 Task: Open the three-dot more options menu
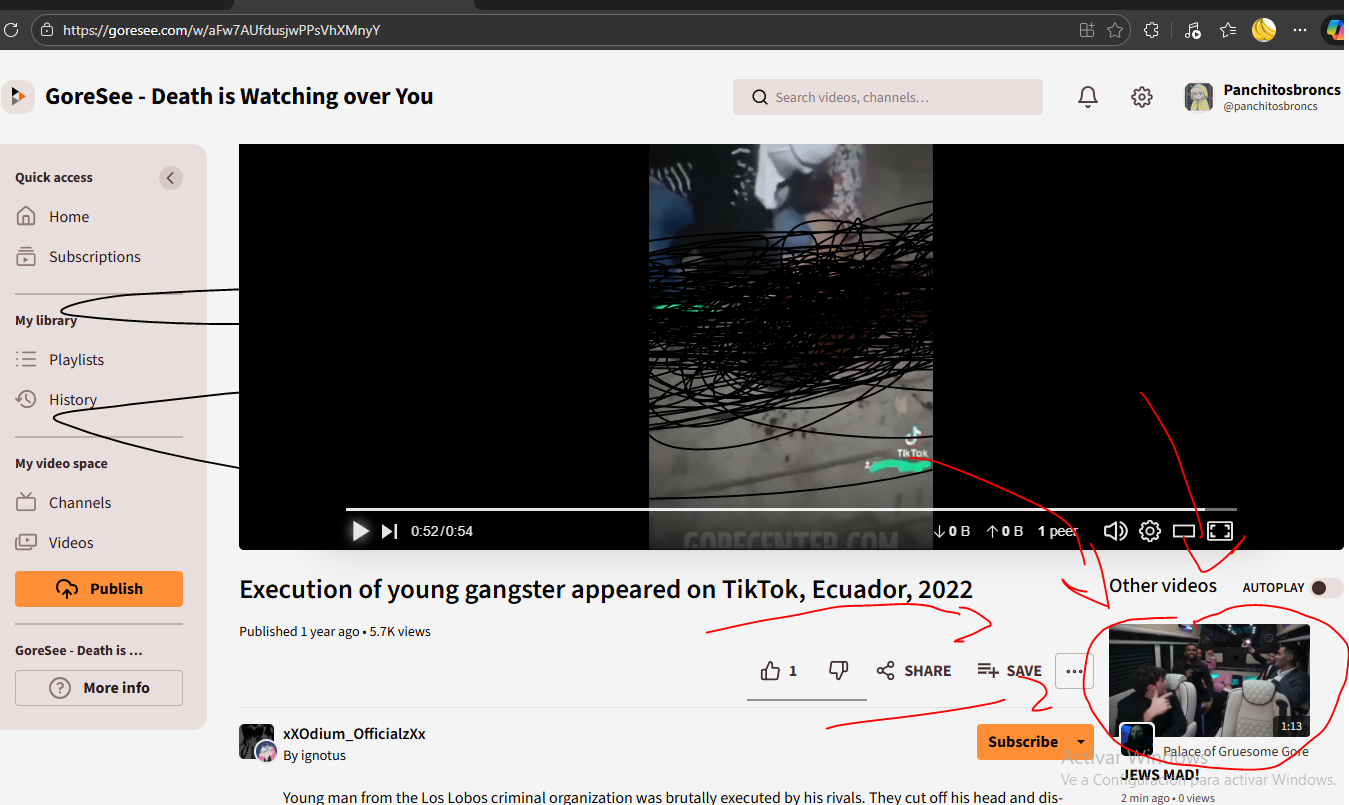pyautogui.click(x=1074, y=671)
